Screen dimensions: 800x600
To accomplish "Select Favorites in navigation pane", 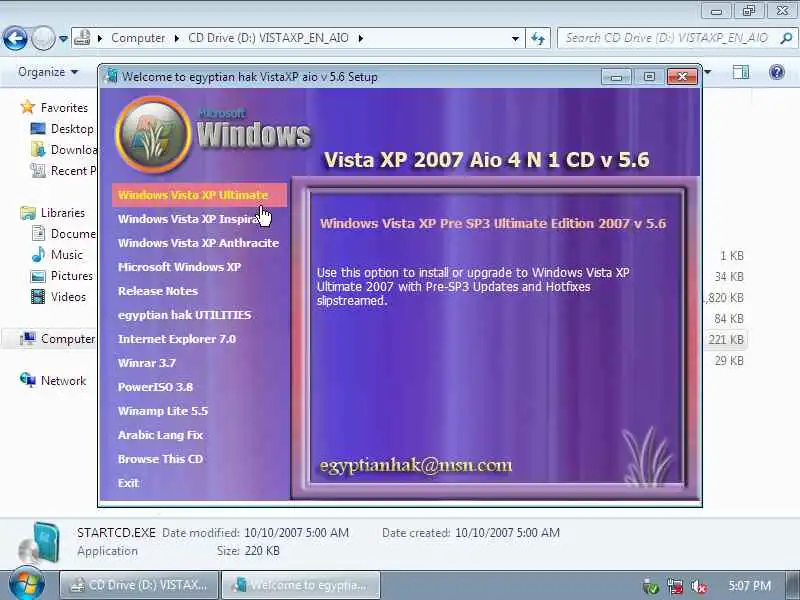I will click(x=64, y=108).
